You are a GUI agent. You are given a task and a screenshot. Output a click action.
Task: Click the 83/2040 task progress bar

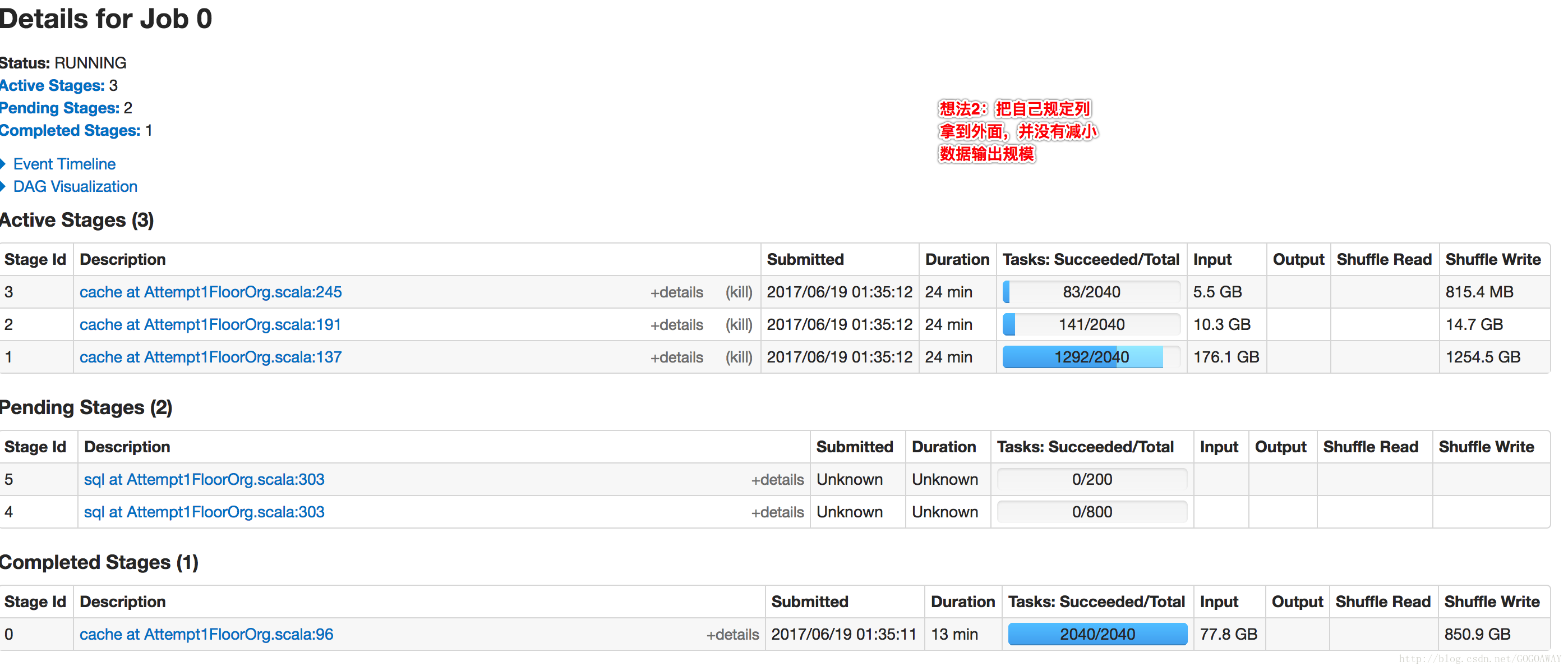[1091, 292]
